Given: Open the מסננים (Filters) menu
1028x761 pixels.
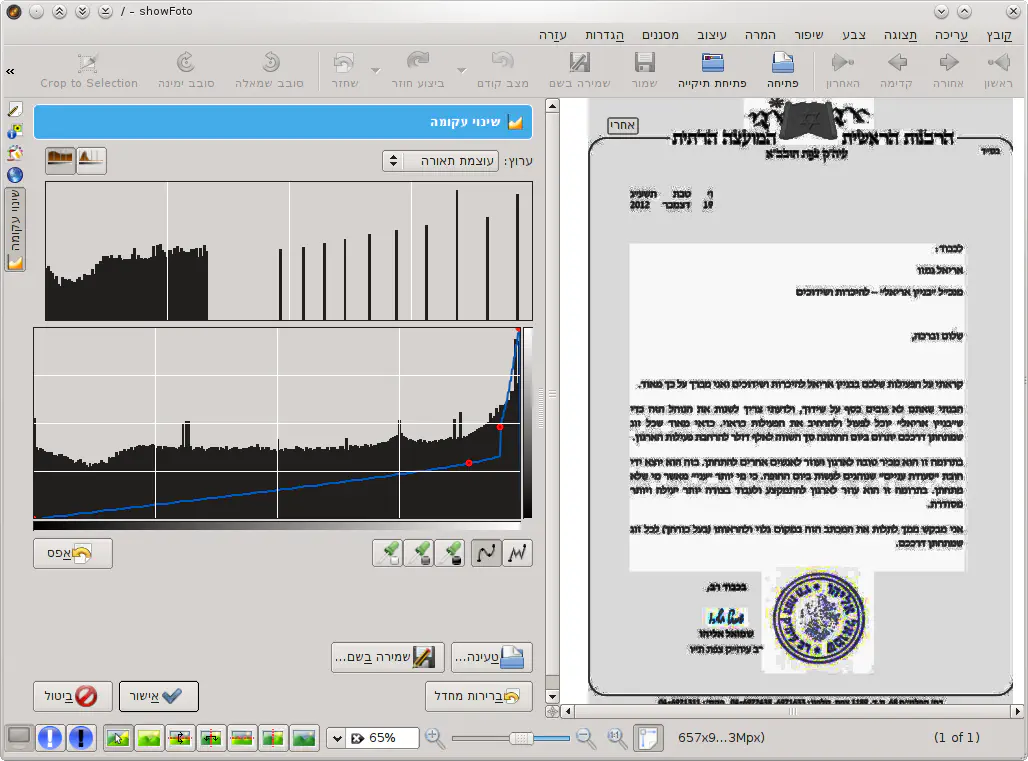Looking at the screenshot, I should pos(659,34).
